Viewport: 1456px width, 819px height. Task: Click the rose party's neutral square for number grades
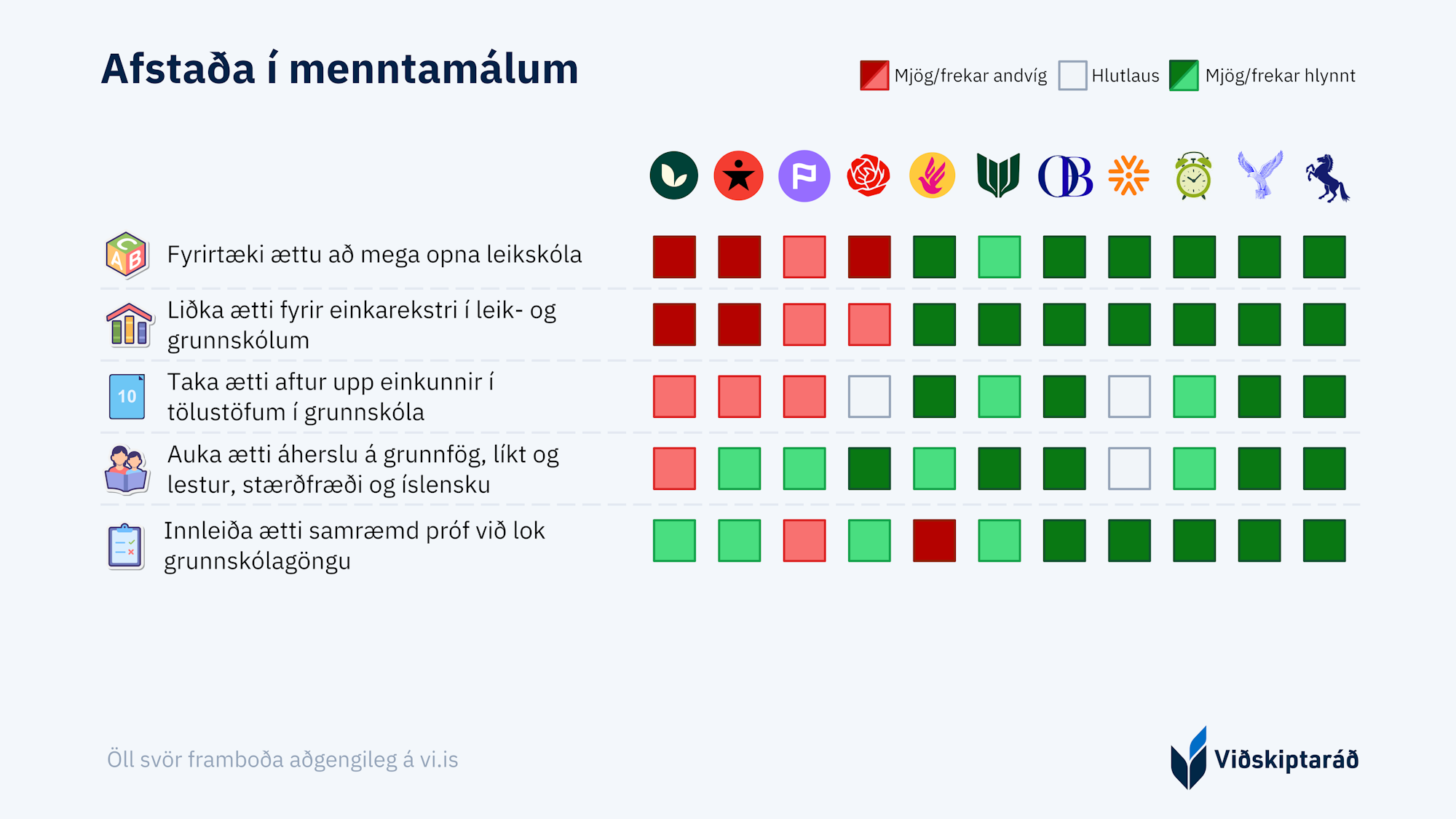869,397
